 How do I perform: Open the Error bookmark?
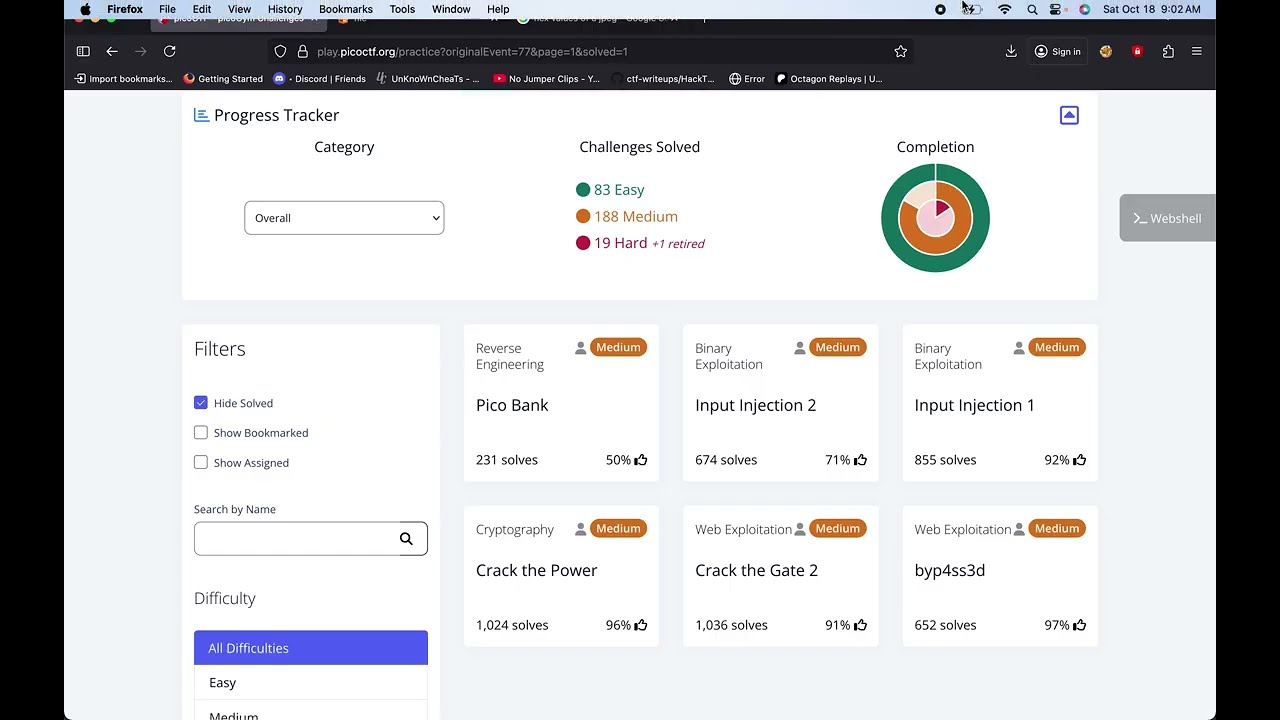click(x=747, y=79)
